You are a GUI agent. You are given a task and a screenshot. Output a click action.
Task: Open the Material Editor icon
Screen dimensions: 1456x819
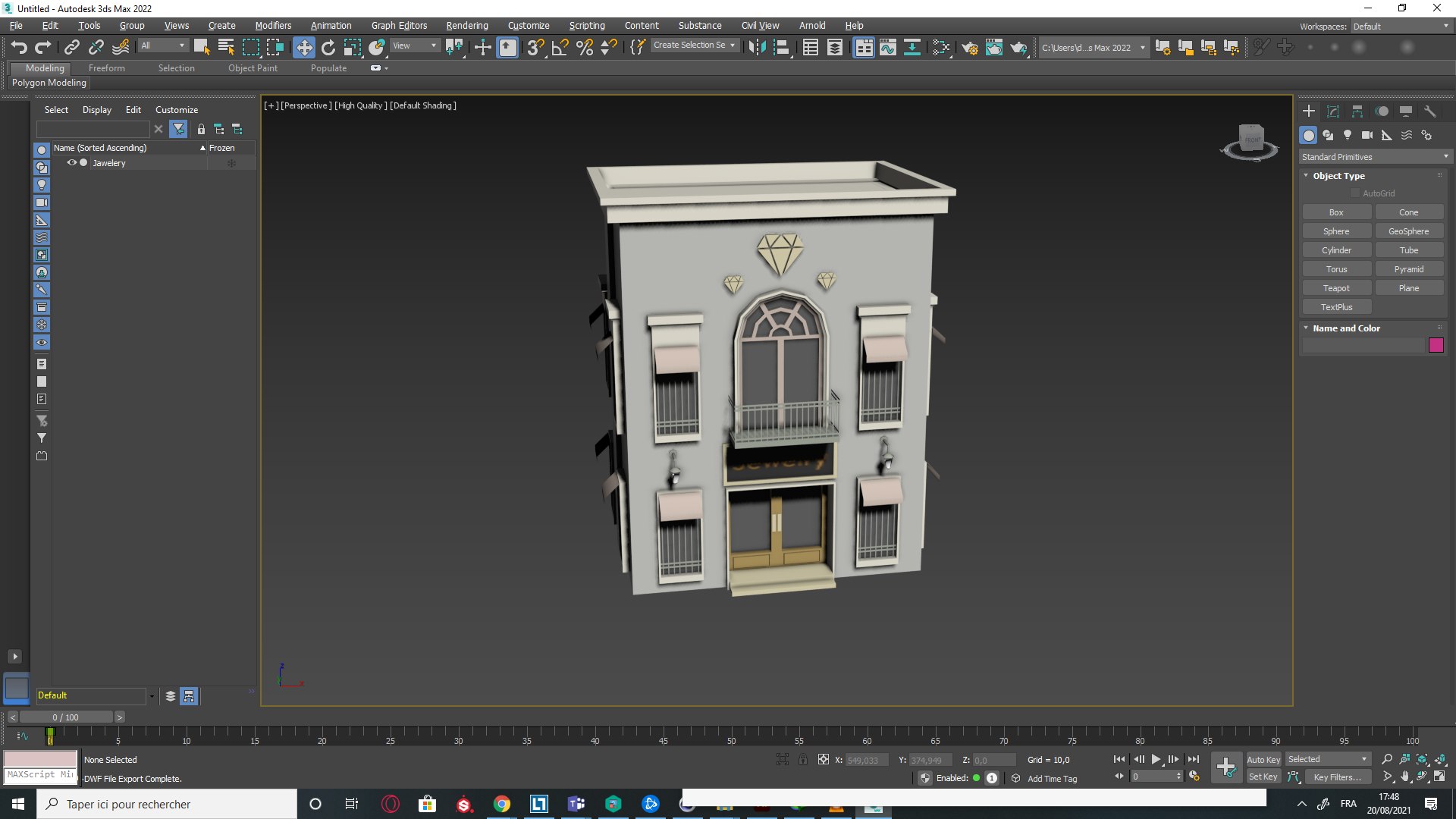(x=941, y=47)
